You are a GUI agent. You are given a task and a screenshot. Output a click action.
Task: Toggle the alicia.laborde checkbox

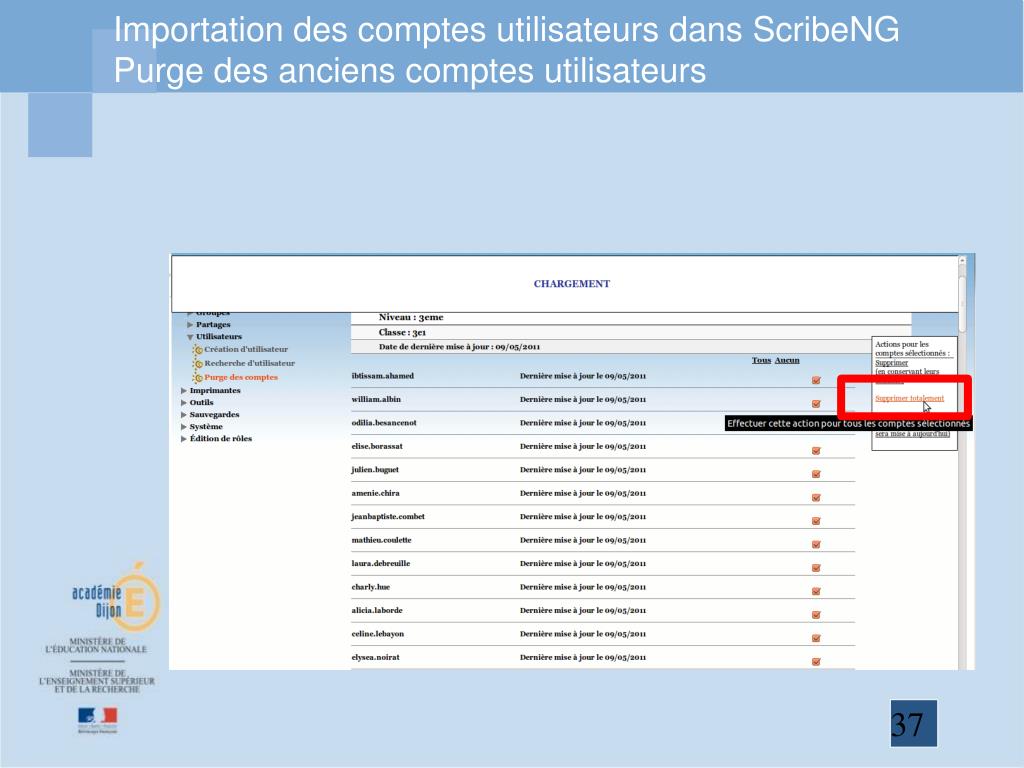coord(816,615)
